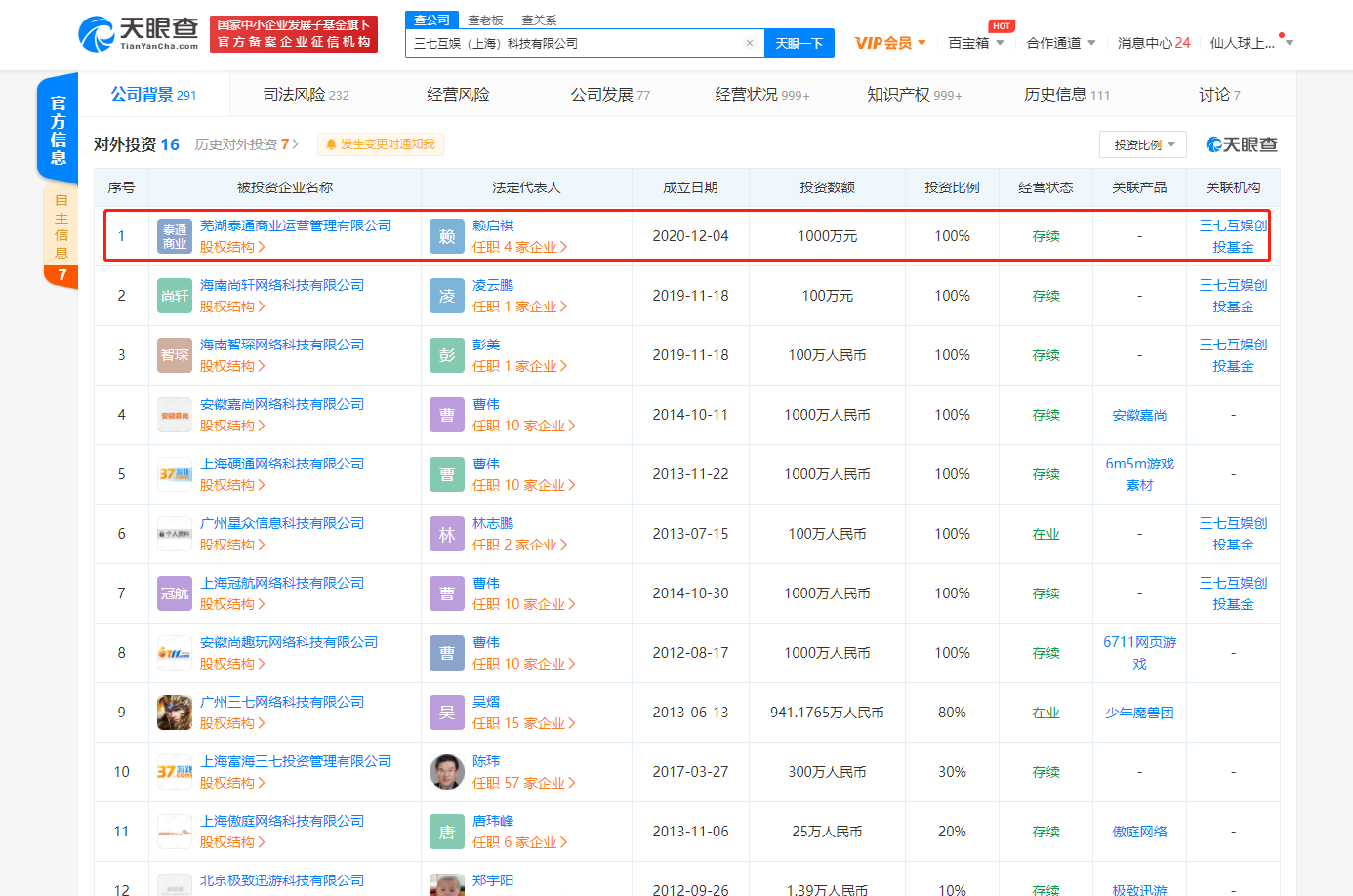This screenshot has width=1353, height=896.
Task: Open the 合作通道 dropdown
Action: click(1060, 43)
